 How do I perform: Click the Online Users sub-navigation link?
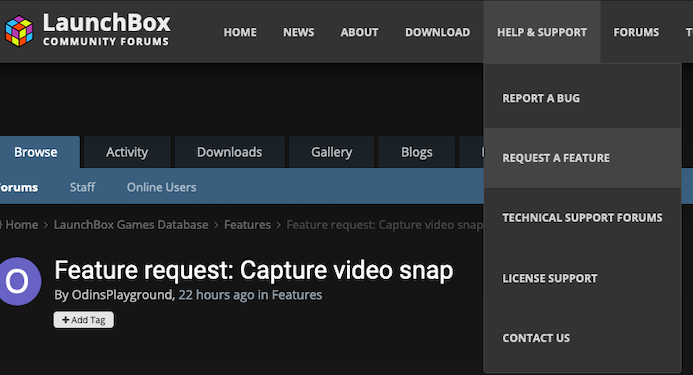(161, 188)
